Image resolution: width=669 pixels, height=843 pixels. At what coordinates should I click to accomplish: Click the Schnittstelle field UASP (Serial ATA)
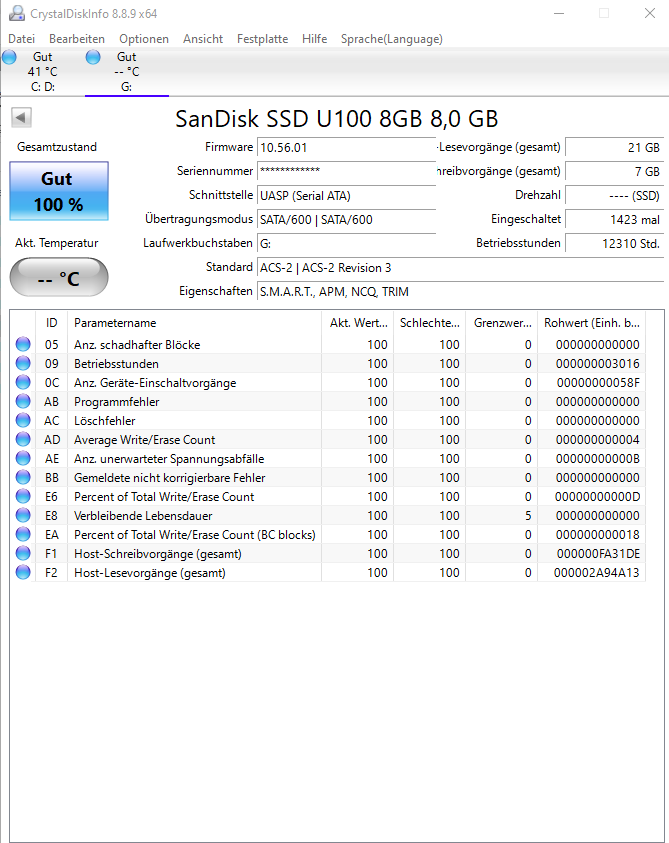coord(346,195)
